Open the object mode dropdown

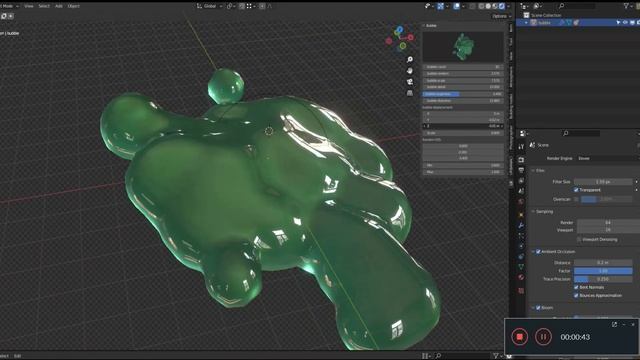pyautogui.click(x=10, y=6)
